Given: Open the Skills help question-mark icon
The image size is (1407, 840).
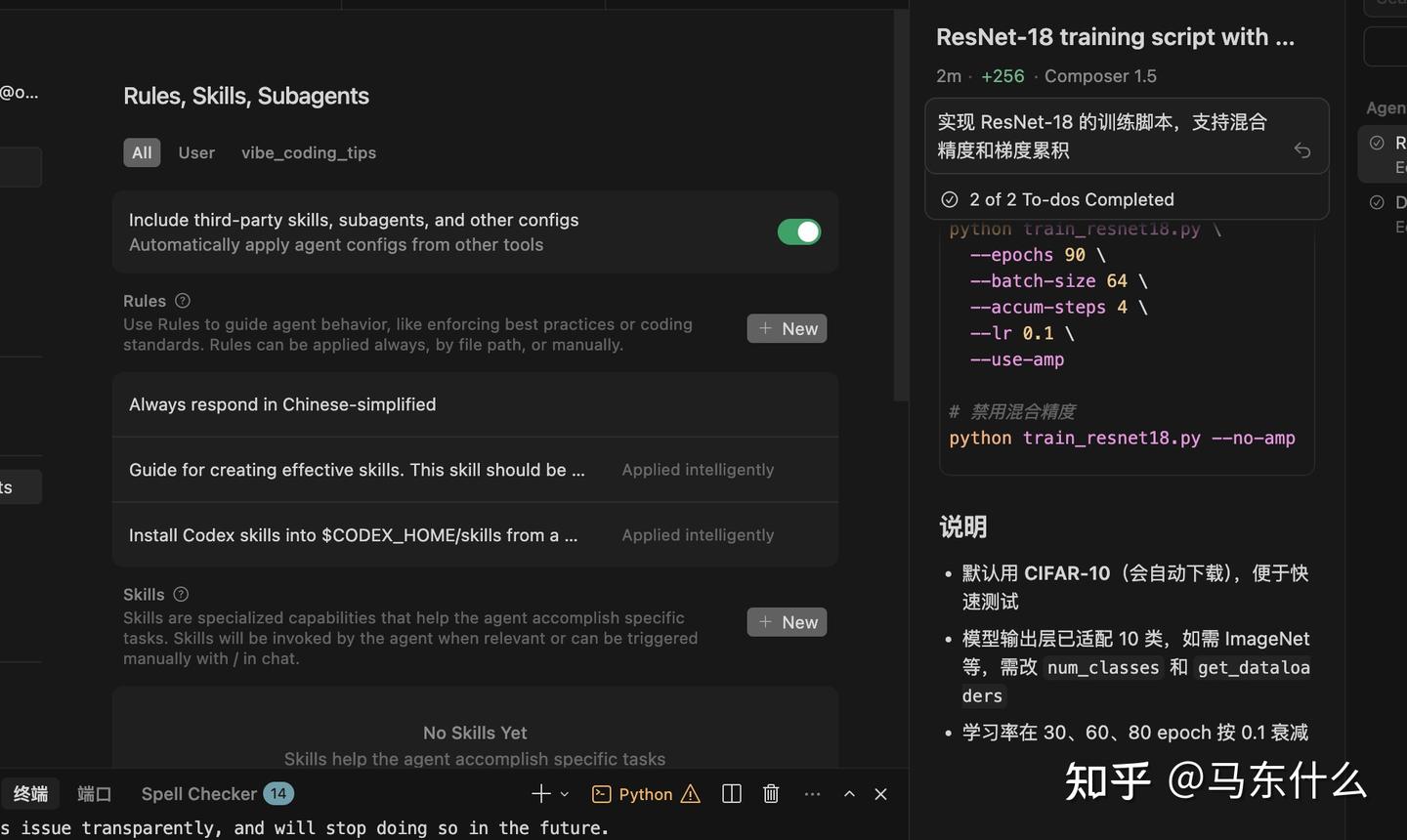Looking at the screenshot, I should tap(181, 594).
